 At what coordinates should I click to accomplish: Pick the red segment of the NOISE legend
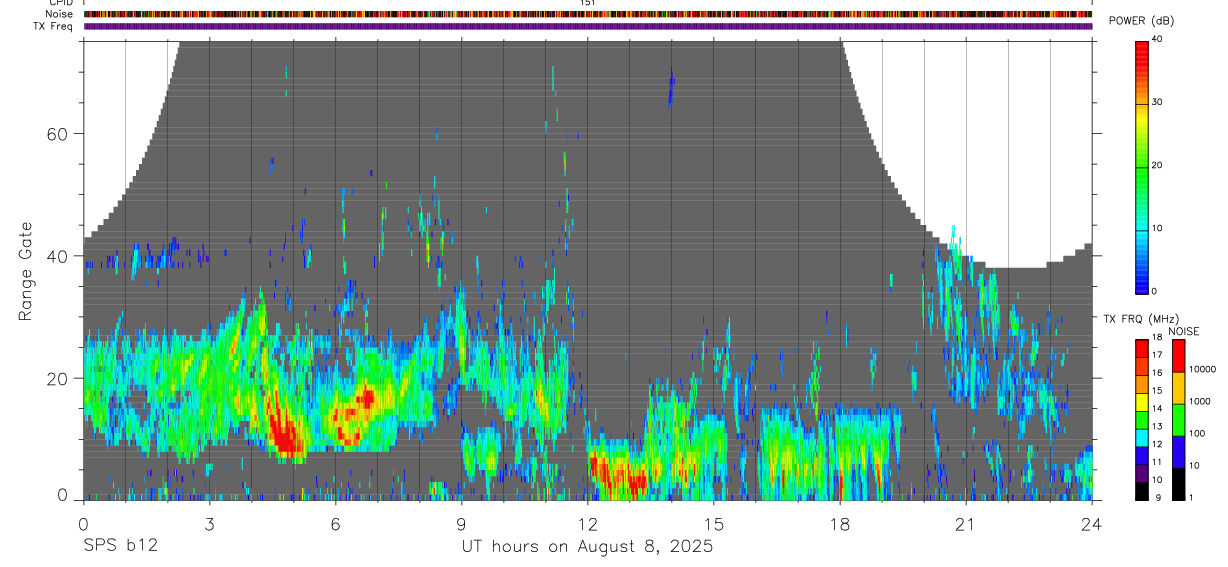coord(1178,356)
